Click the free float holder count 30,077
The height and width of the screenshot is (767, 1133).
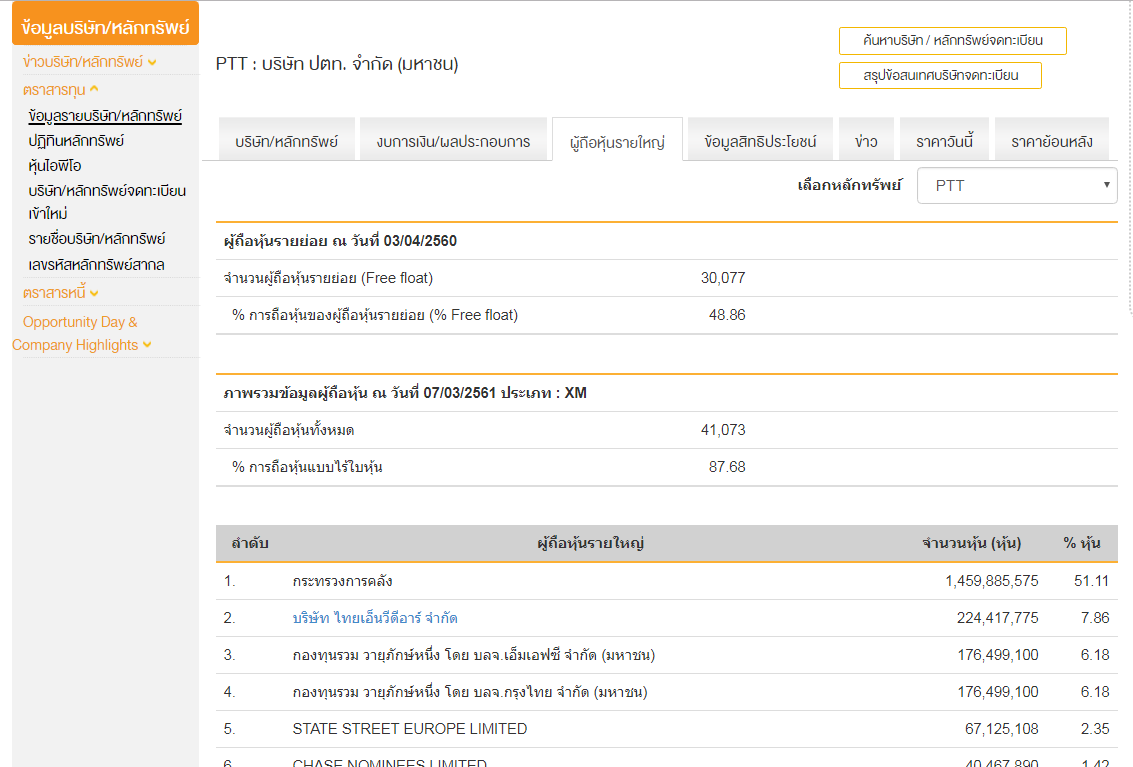[x=723, y=278]
